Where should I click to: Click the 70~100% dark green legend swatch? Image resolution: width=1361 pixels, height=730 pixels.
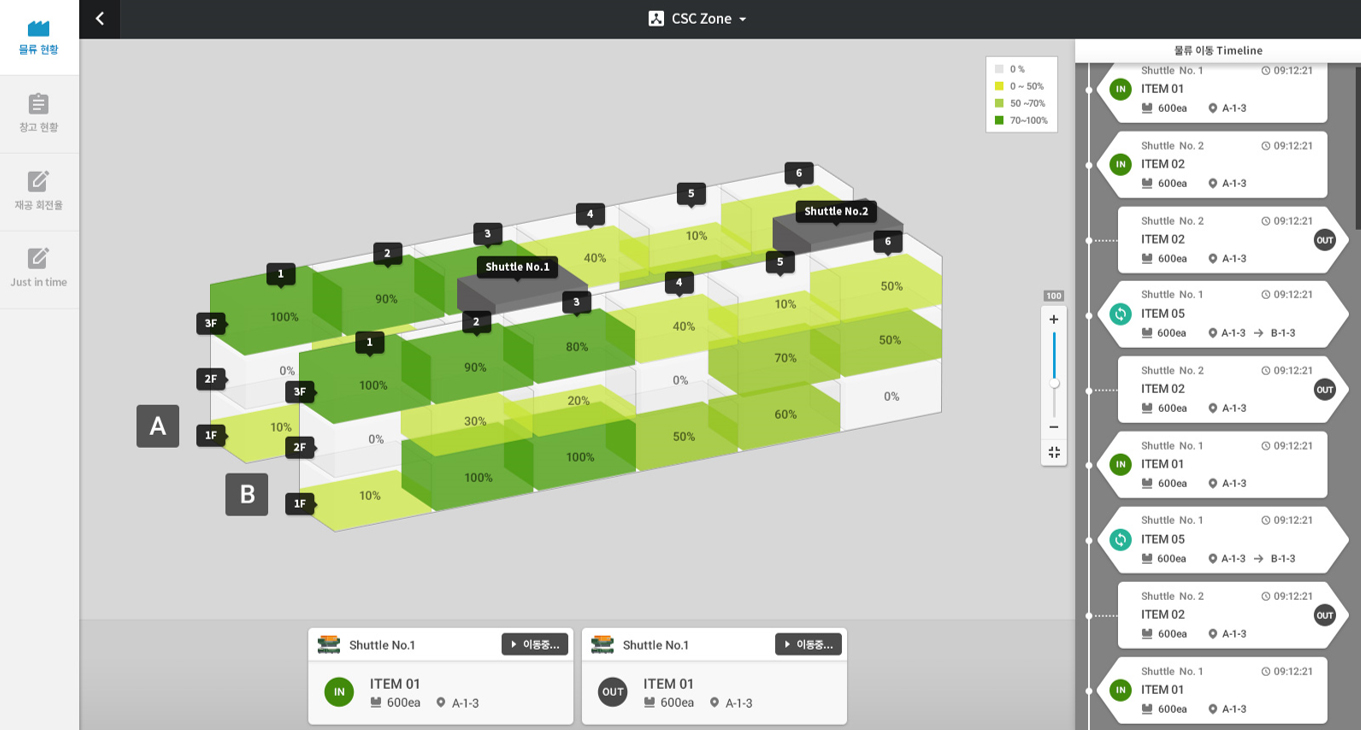click(999, 121)
